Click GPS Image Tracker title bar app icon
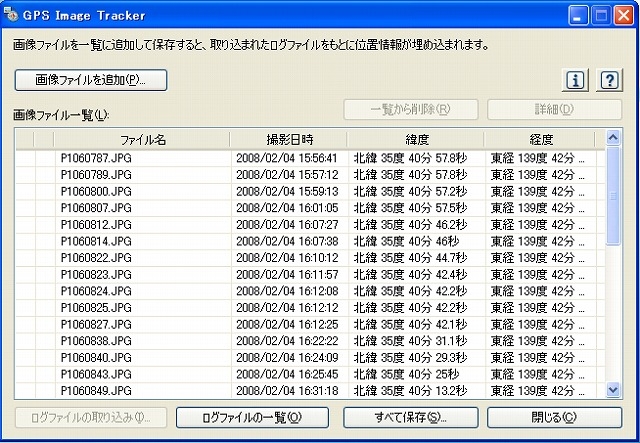The width and height of the screenshot is (640, 443). tap(11, 14)
